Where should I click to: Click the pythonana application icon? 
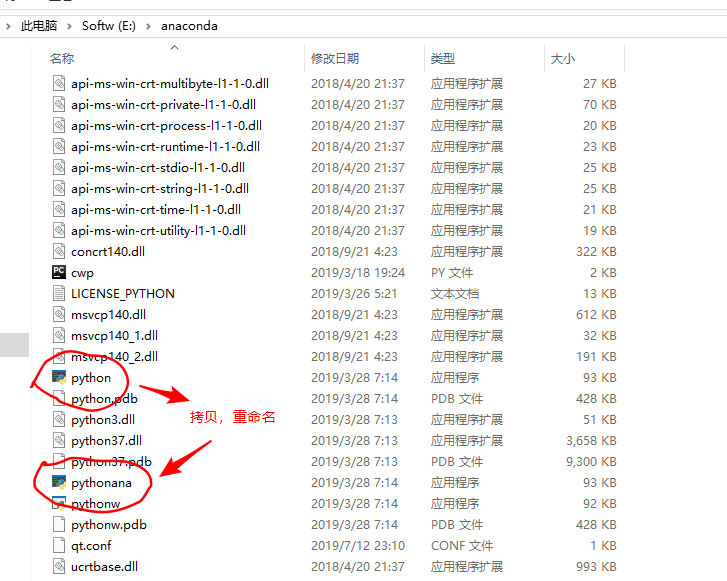pyautogui.click(x=59, y=483)
